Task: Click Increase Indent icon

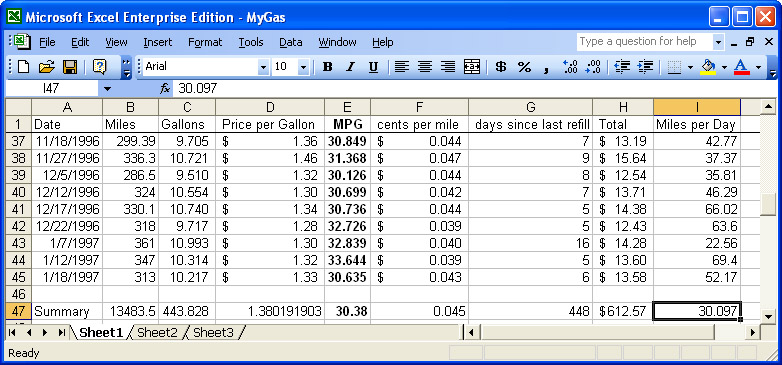Action: click(x=645, y=67)
